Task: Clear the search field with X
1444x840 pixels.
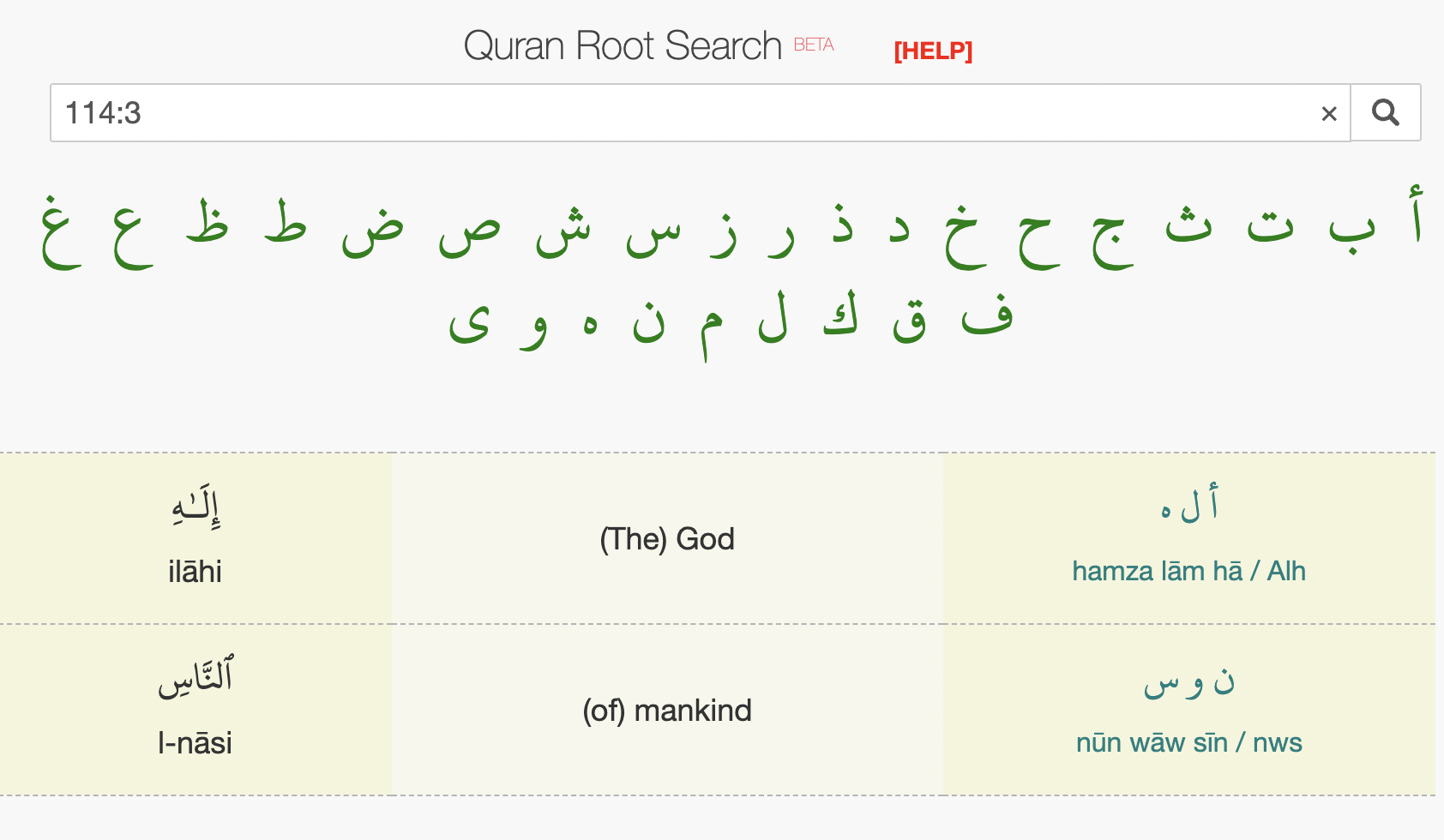Action: coord(1329,113)
